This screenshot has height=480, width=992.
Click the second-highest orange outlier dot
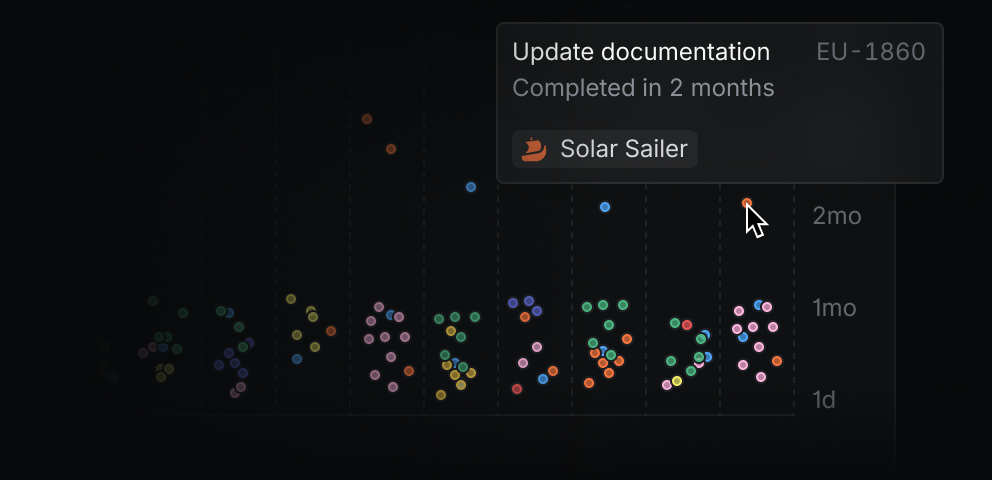(x=391, y=149)
